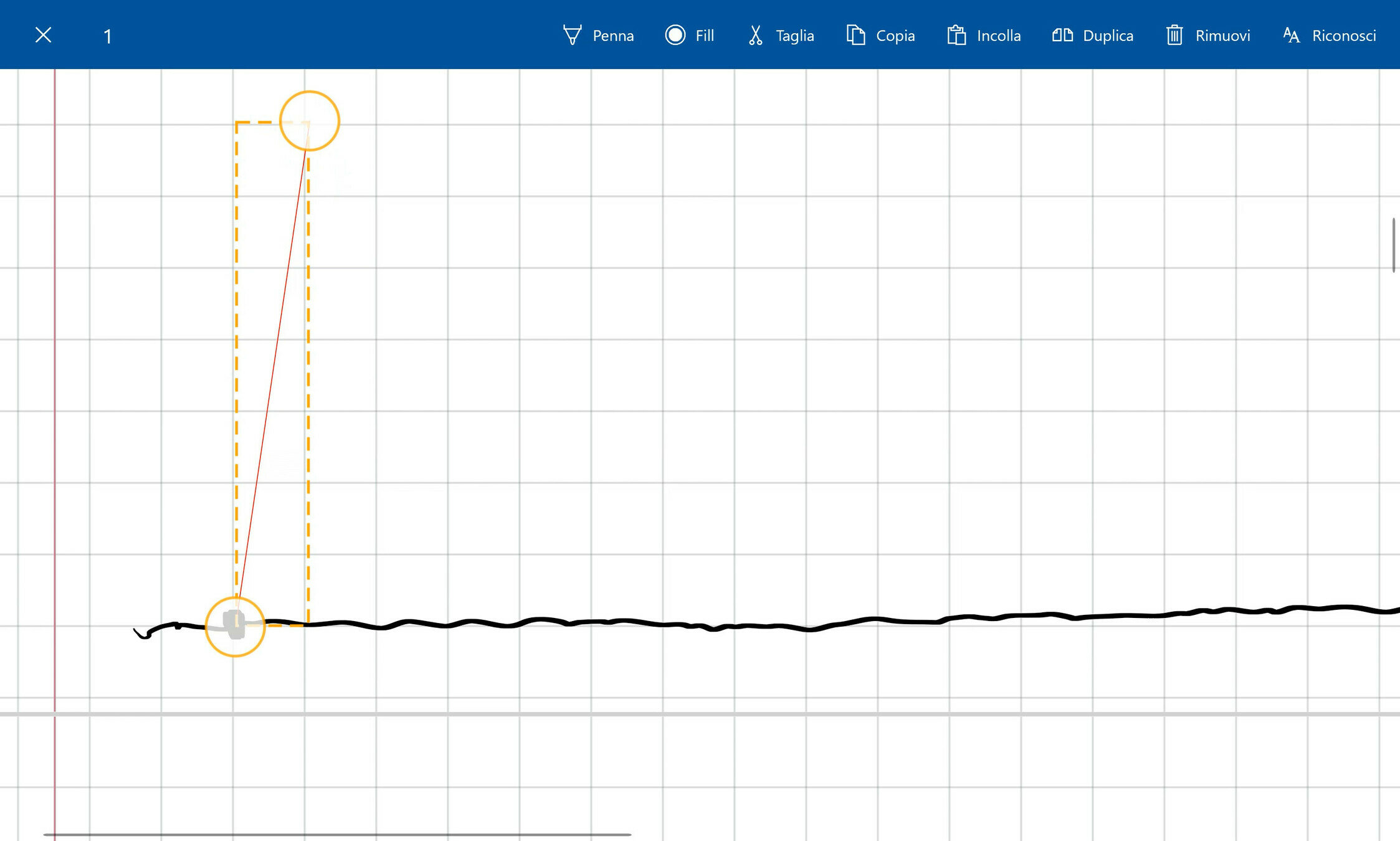This screenshot has width=1400, height=841.
Task: Click the Fill circle icon
Action: (675, 35)
